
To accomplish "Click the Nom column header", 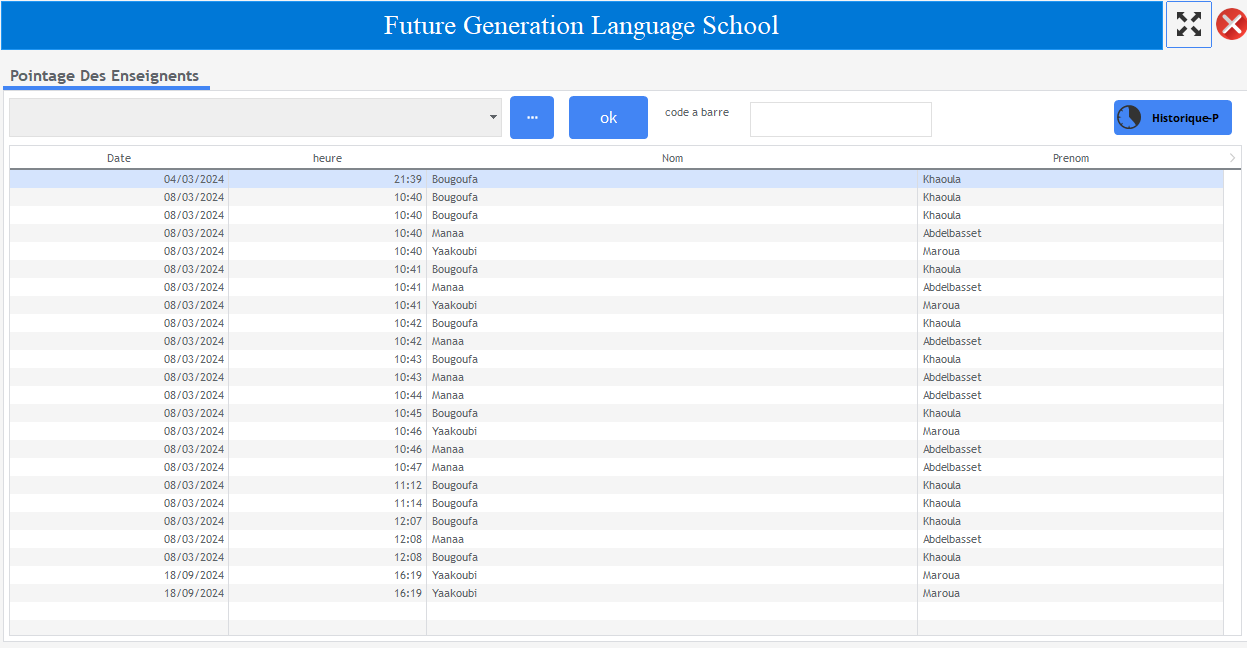I will pos(672,158).
